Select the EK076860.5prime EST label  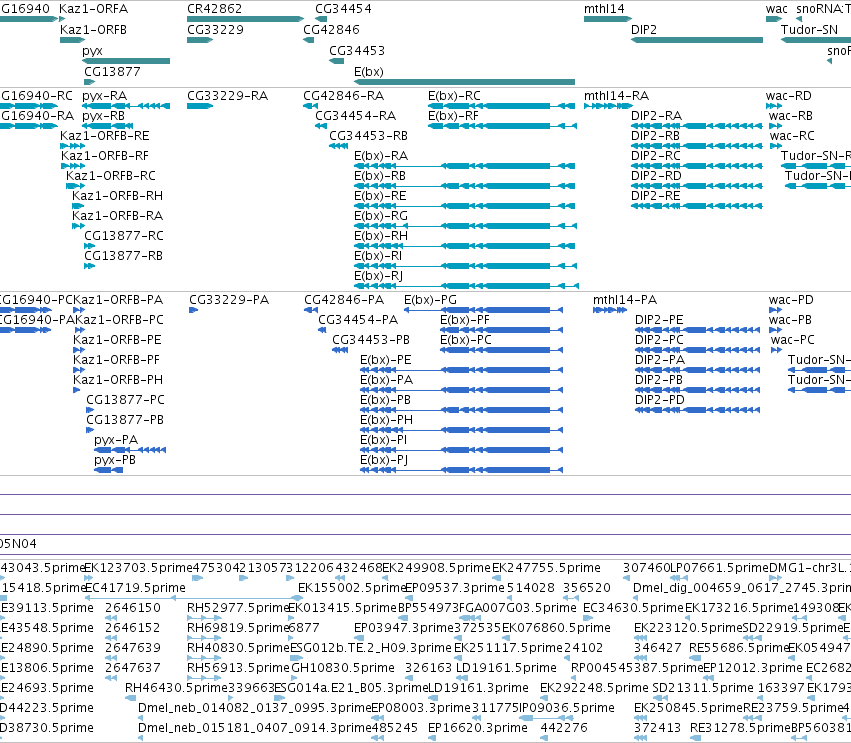556,628
